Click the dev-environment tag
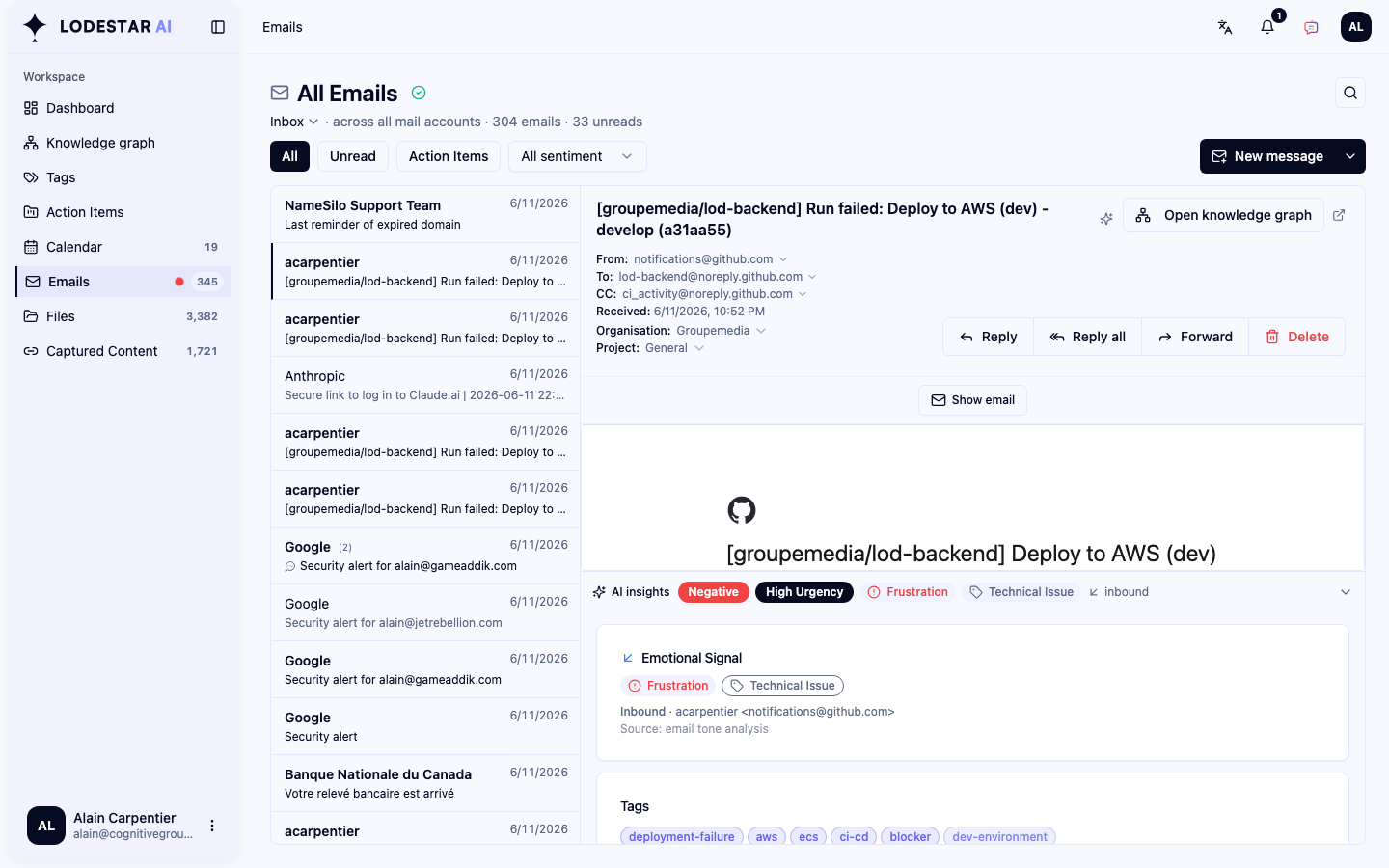This screenshot has width=1389, height=868. tap(999, 836)
